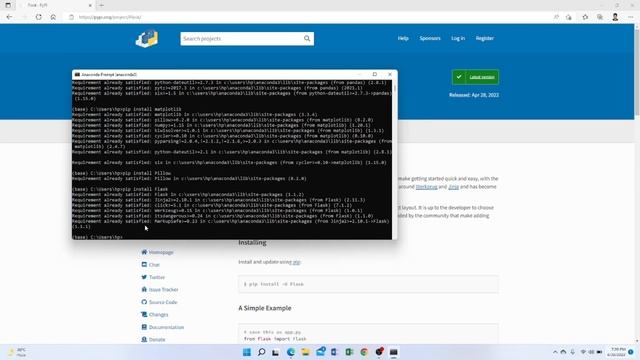The height and width of the screenshot is (360, 640).
Task: Click the Installing heading
Action: point(252,242)
